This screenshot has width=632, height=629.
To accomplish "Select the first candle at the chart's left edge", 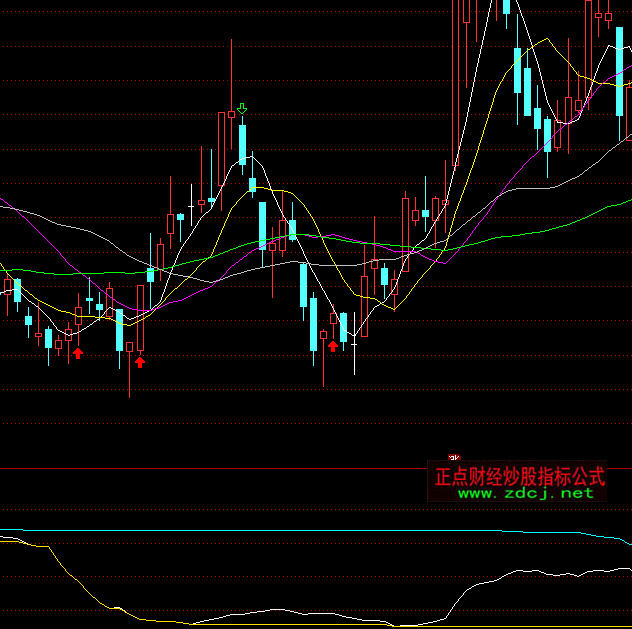I will pos(7,288).
